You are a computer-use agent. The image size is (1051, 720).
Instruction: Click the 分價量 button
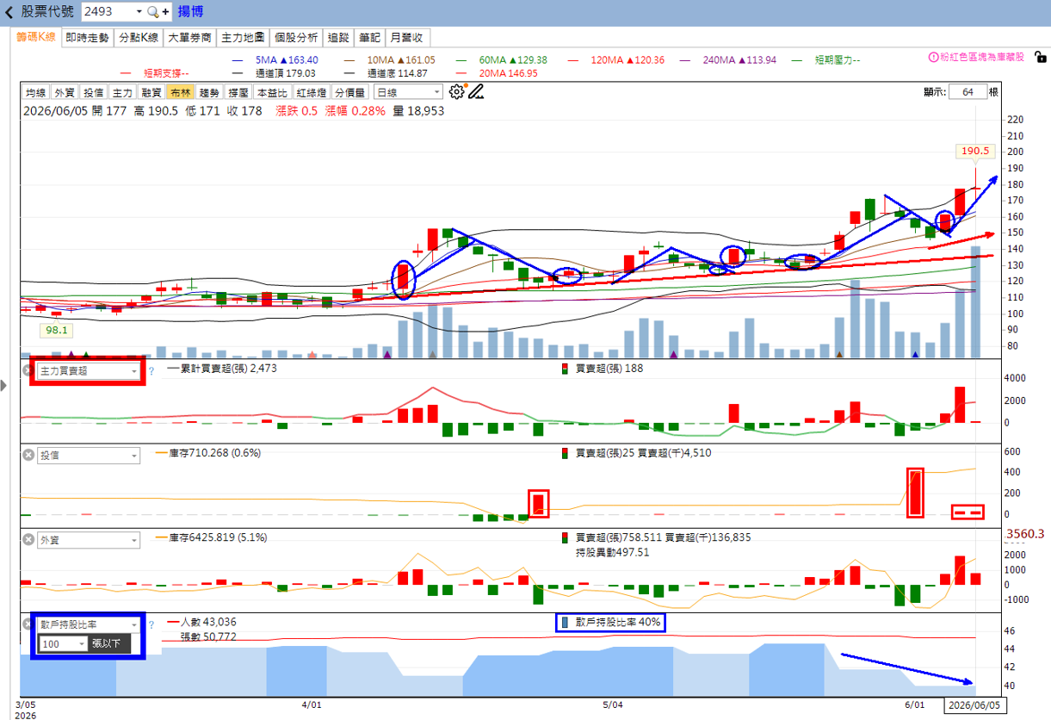click(351, 93)
